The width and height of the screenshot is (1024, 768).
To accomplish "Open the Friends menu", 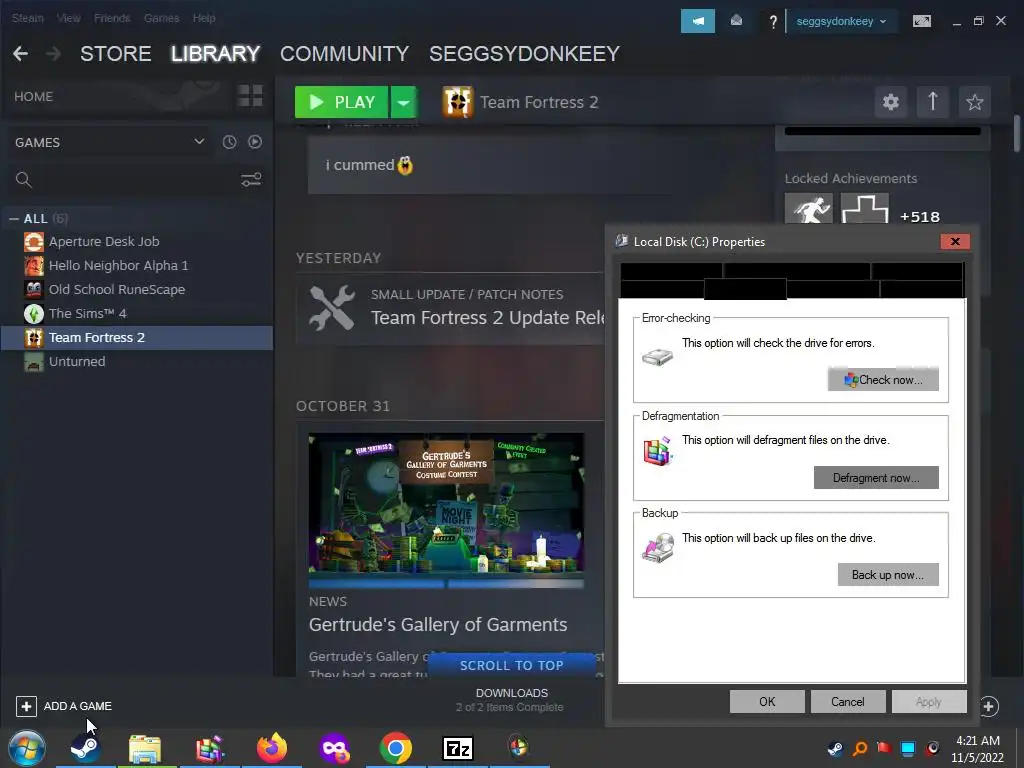I will coord(112,18).
